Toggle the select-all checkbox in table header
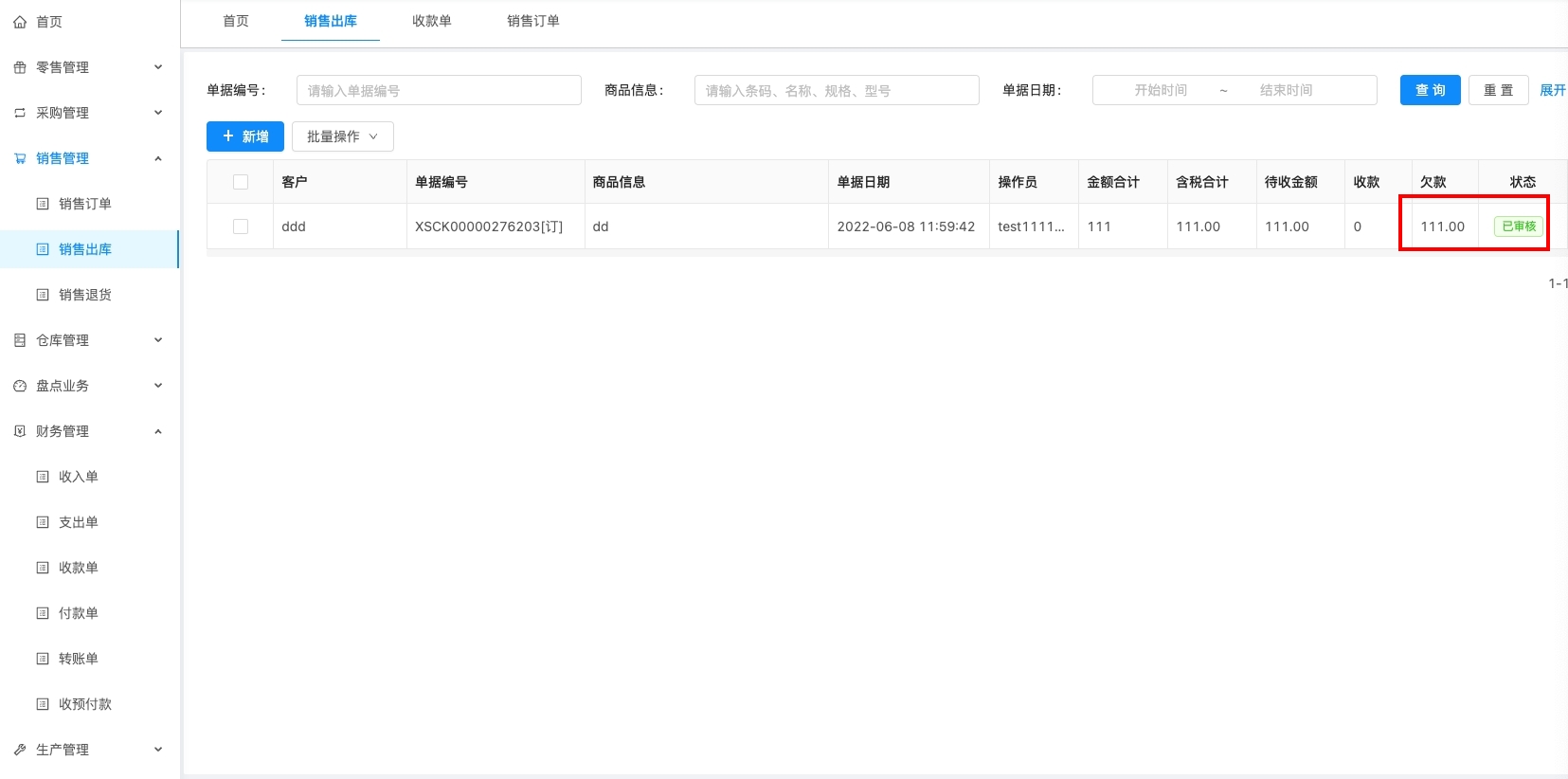 241,182
